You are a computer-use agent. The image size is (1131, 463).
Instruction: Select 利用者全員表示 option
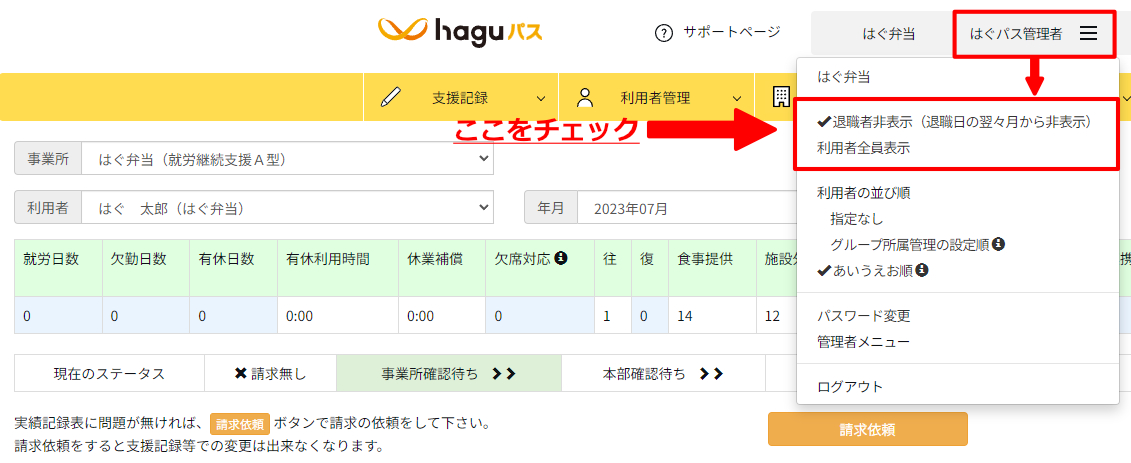point(863,148)
